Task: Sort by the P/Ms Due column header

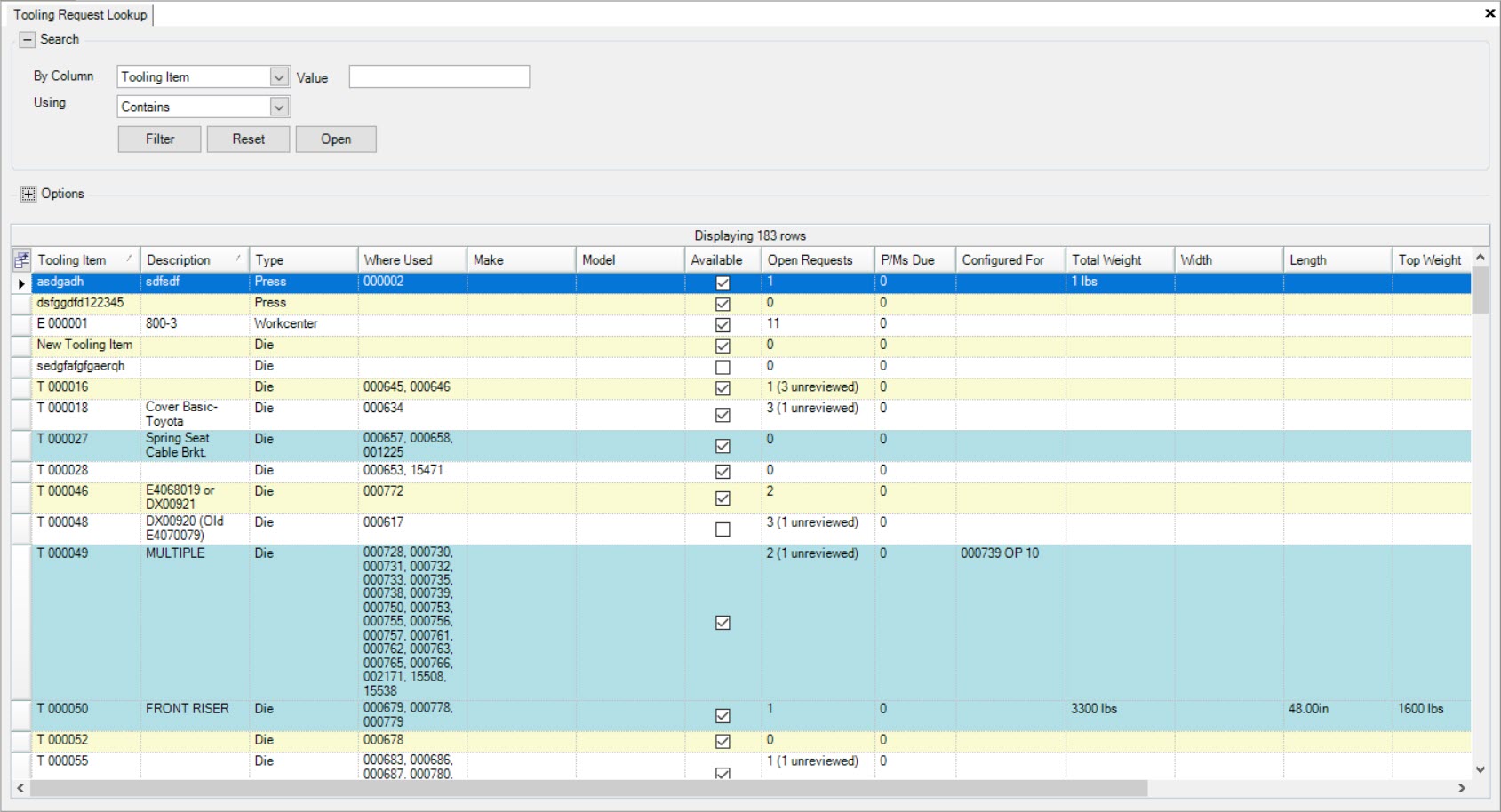Action: click(915, 260)
